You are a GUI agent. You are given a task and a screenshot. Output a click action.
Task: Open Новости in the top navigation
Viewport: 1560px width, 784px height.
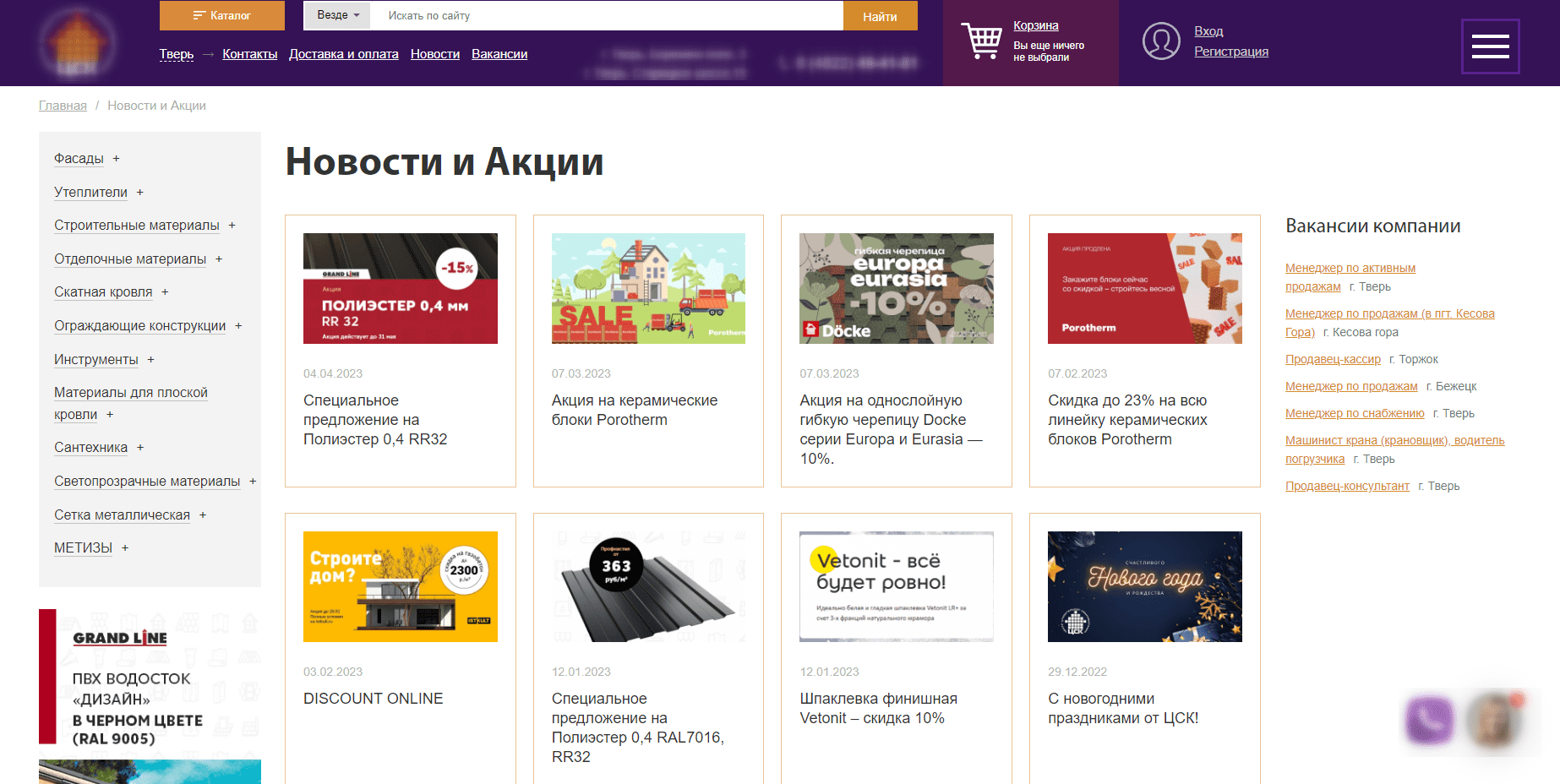click(x=435, y=54)
